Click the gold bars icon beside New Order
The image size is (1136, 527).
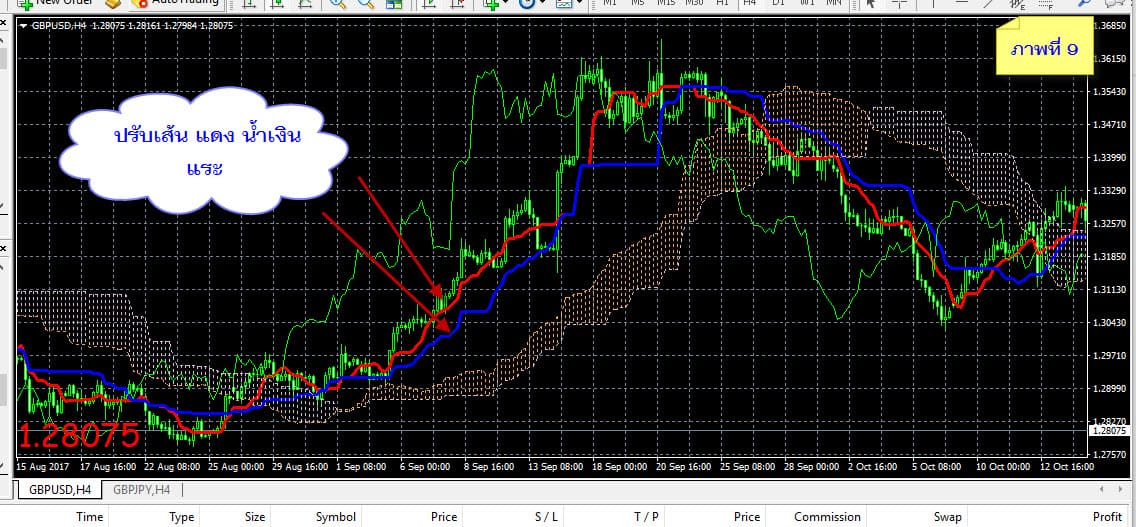point(112,4)
